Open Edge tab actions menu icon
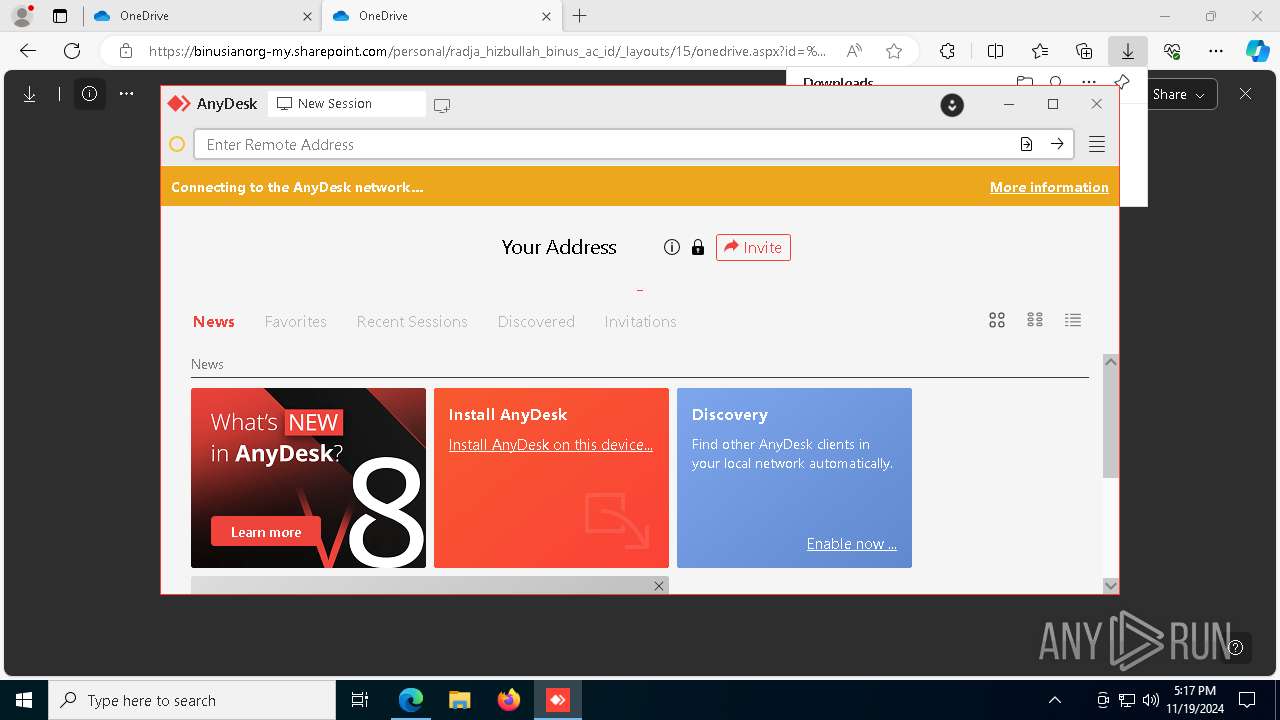 click(x=60, y=16)
